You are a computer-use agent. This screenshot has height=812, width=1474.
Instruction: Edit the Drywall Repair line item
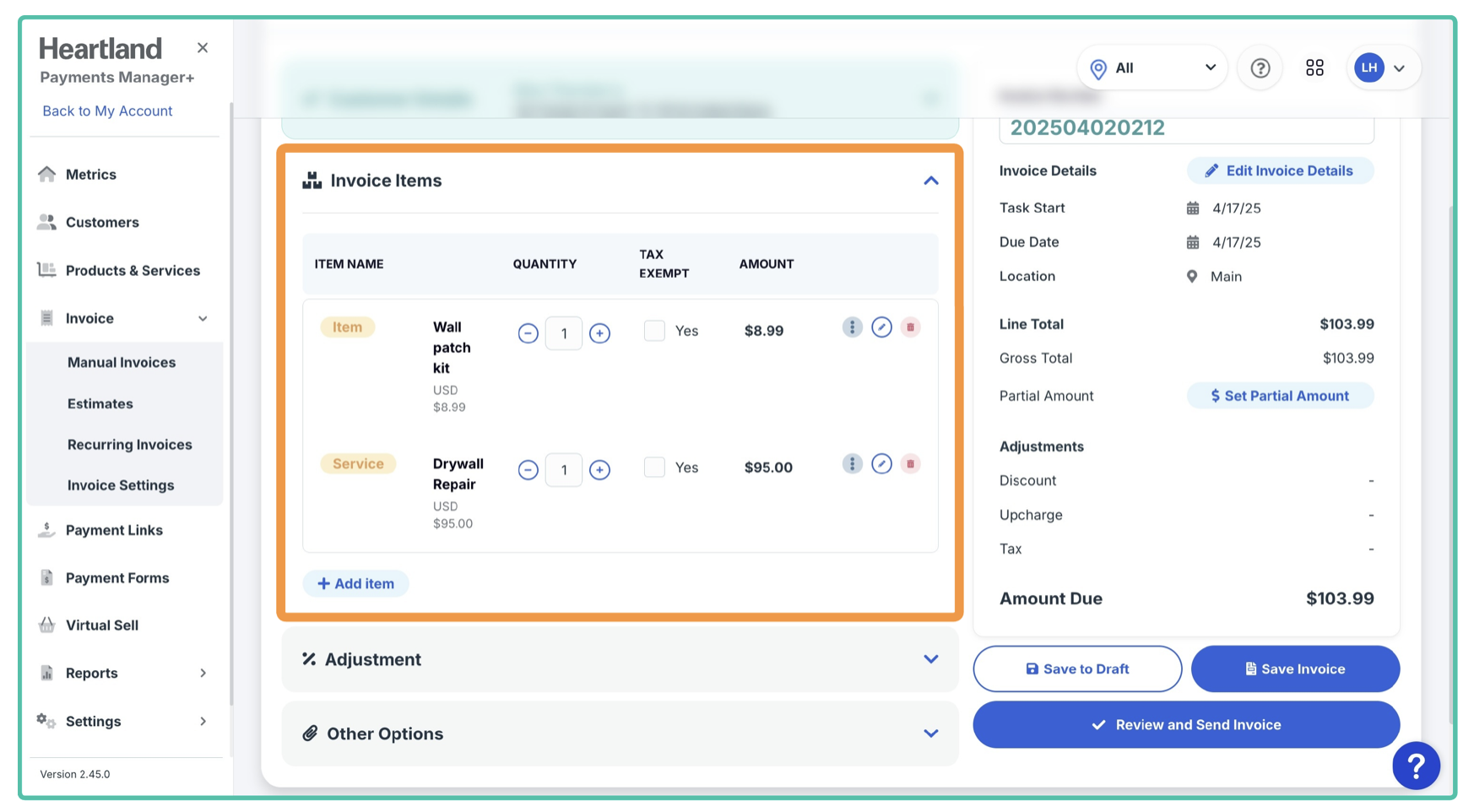pyautogui.click(x=881, y=464)
